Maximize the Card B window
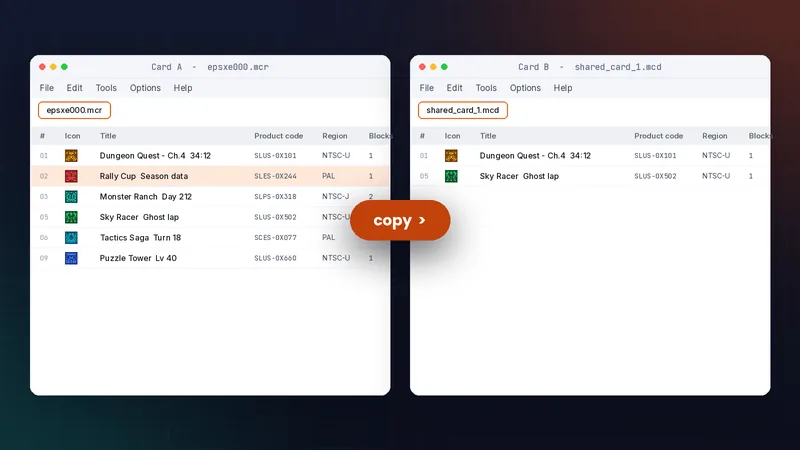This screenshot has height=450, width=800. [444, 67]
